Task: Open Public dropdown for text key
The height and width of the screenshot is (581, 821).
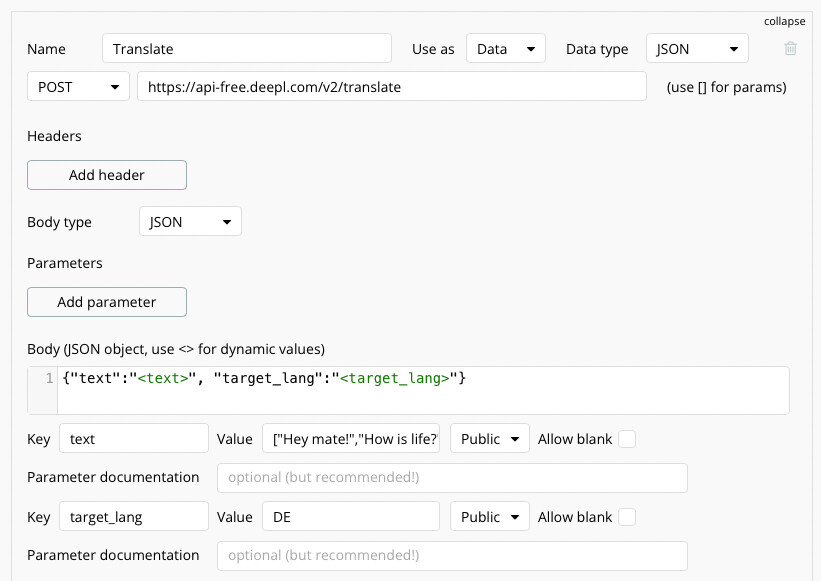Action: [x=490, y=439]
